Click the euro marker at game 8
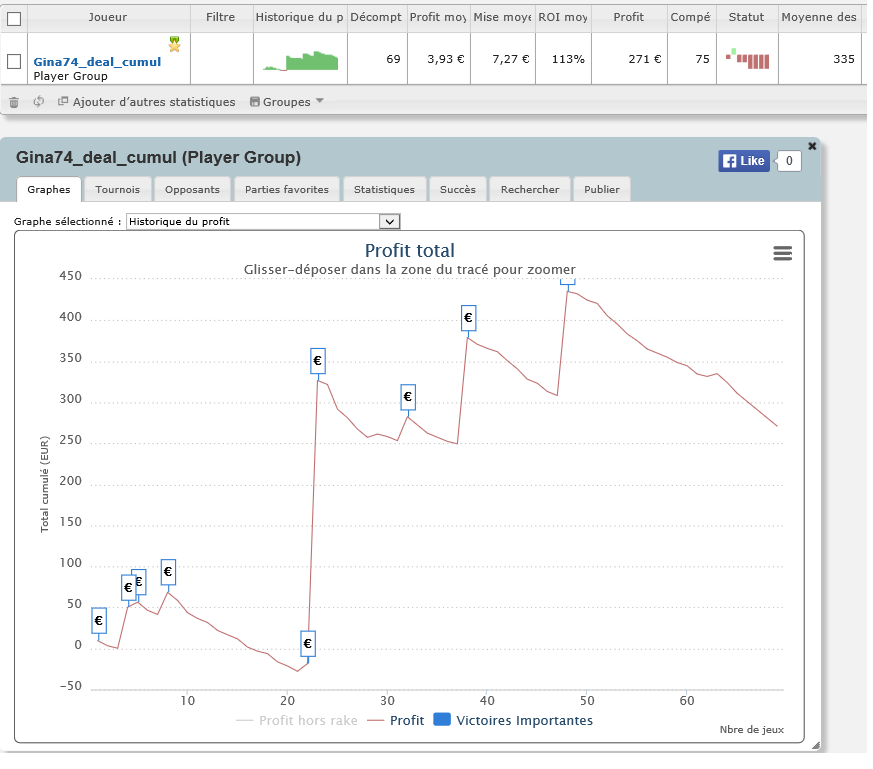This screenshot has width=873, height=769. pos(168,572)
